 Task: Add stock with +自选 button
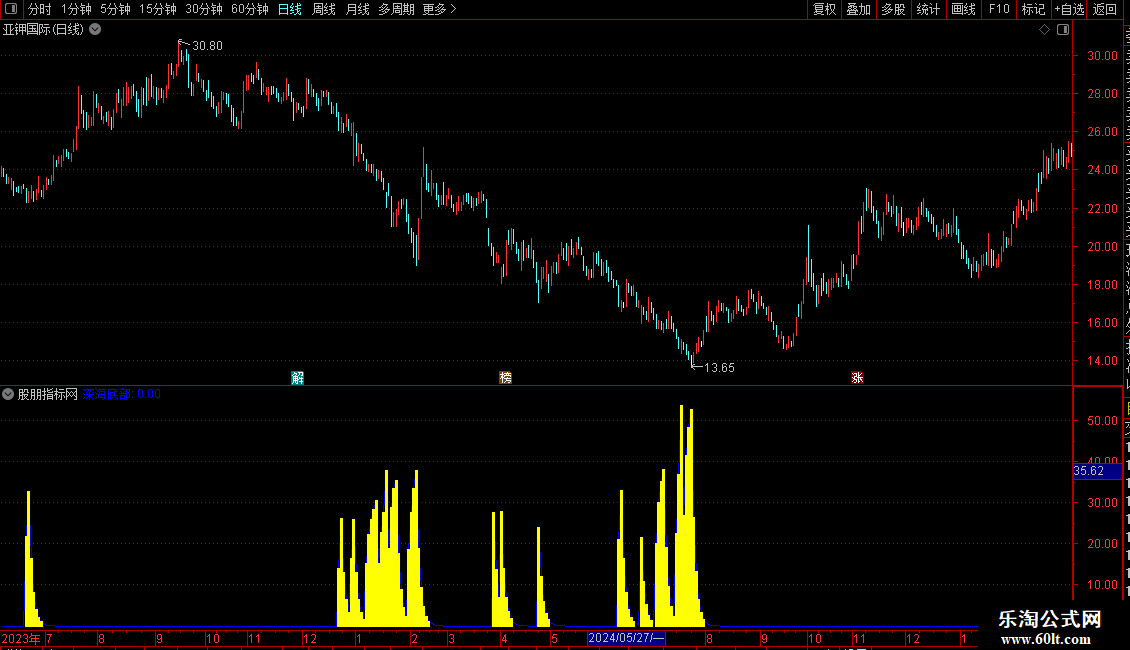[1069, 9]
